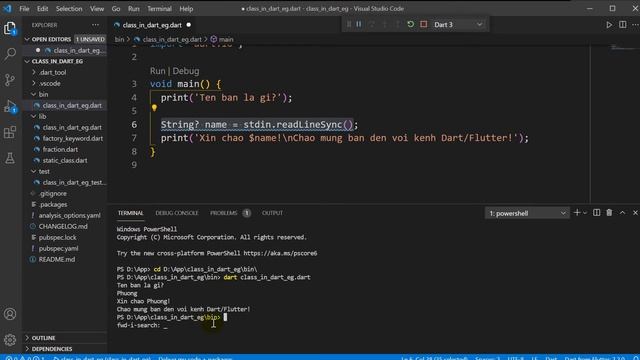Image resolution: width=640 pixels, height=360 pixels.
Task: Click the Debug CodeLens above main
Action: (x=186, y=71)
